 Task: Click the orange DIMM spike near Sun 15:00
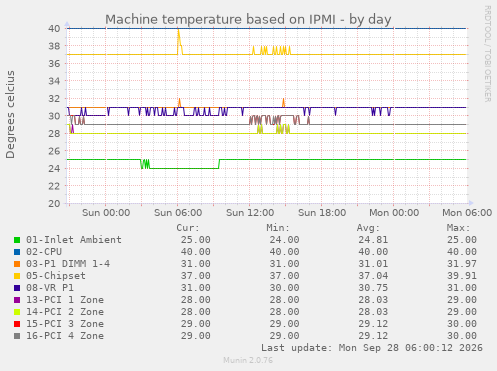click(284, 102)
